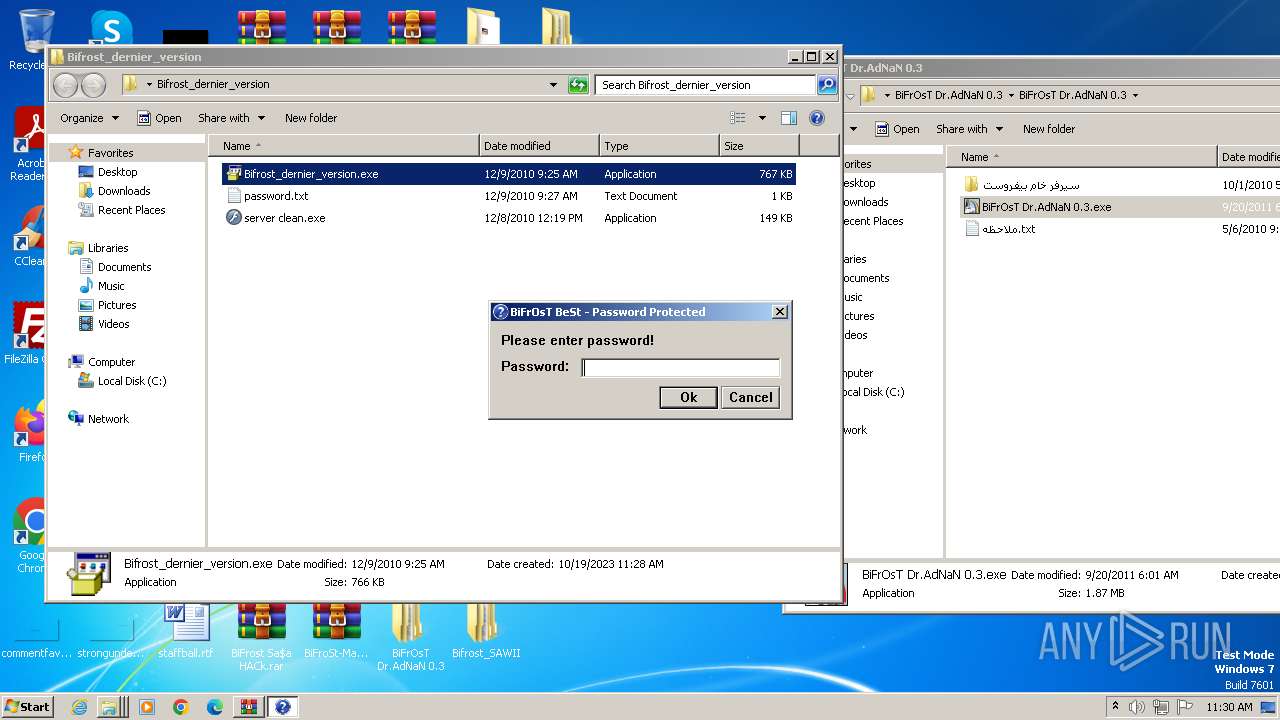The height and width of the screenshot is (720, 1280).
Task: Select the Arabic-named folder in back window
Action: coord(1031,185)
